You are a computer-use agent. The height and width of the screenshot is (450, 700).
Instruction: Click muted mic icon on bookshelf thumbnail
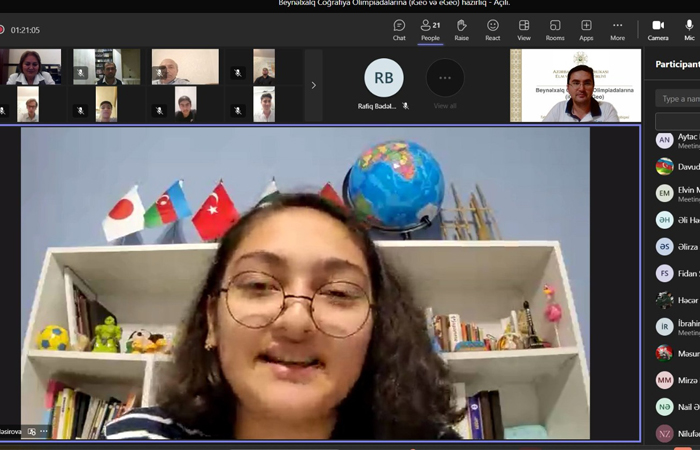[x=81, y=73]
